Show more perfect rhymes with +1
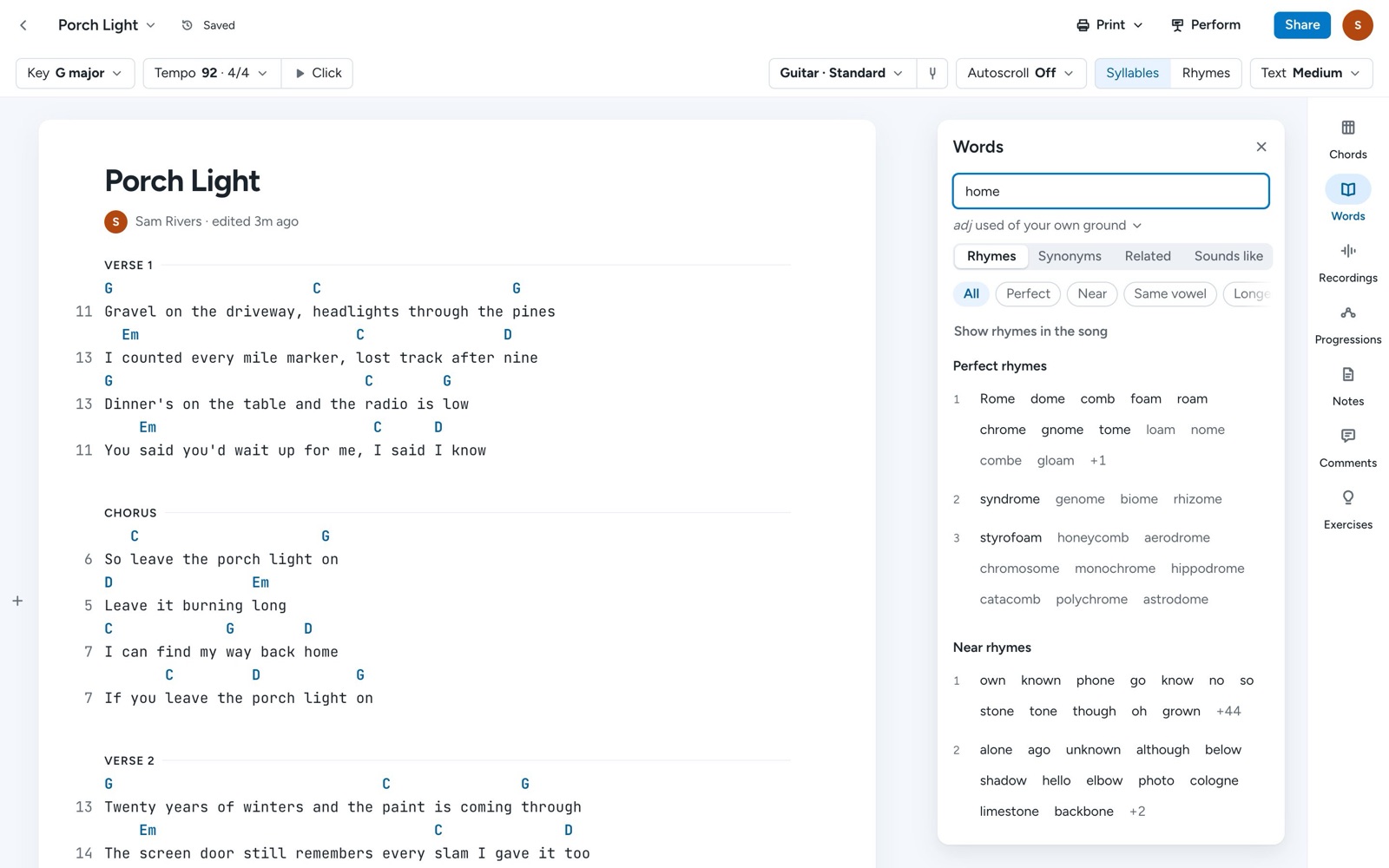This screenshot has height=868, width=1389. pos(1097,461)
